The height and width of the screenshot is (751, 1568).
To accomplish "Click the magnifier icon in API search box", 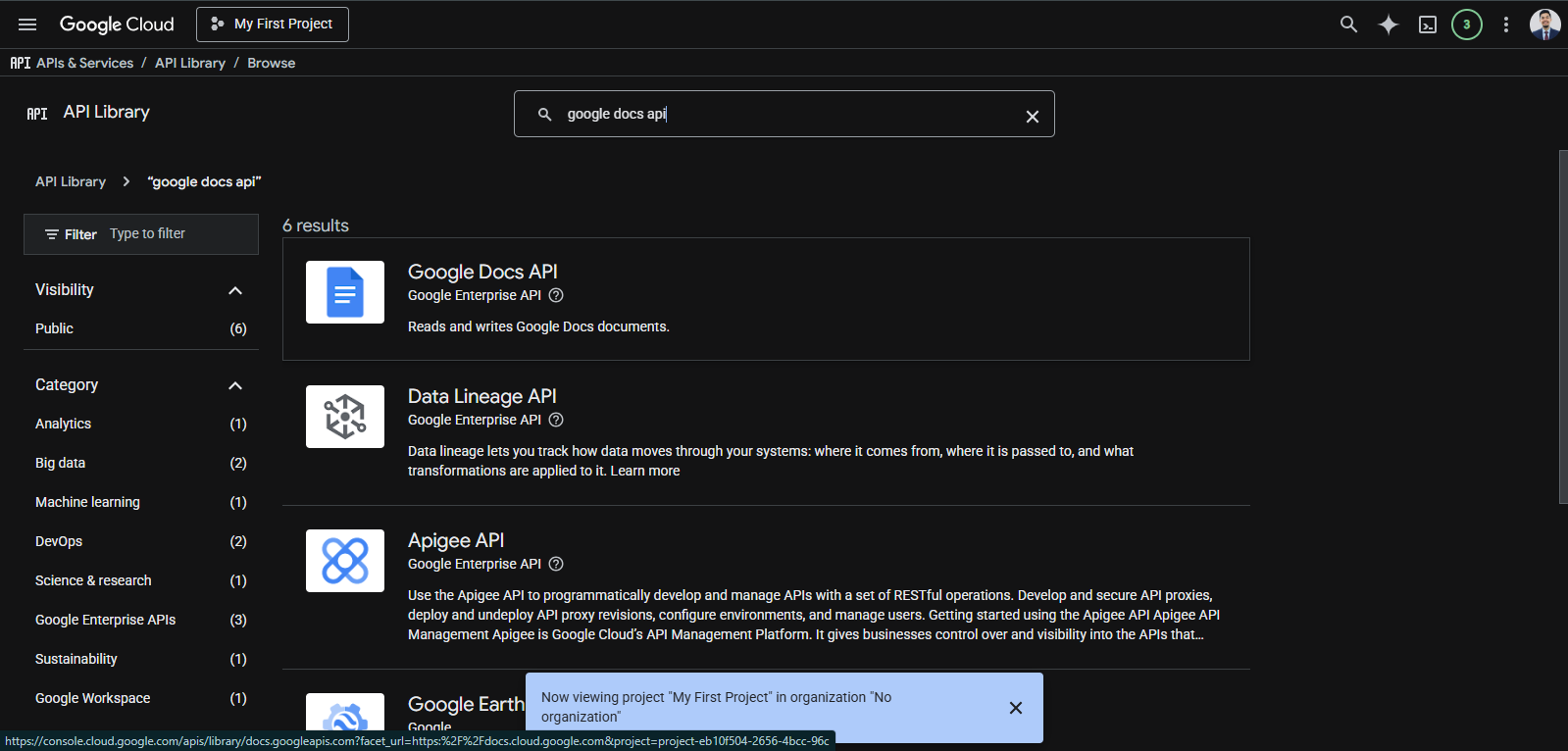I will tap(545, 115).
